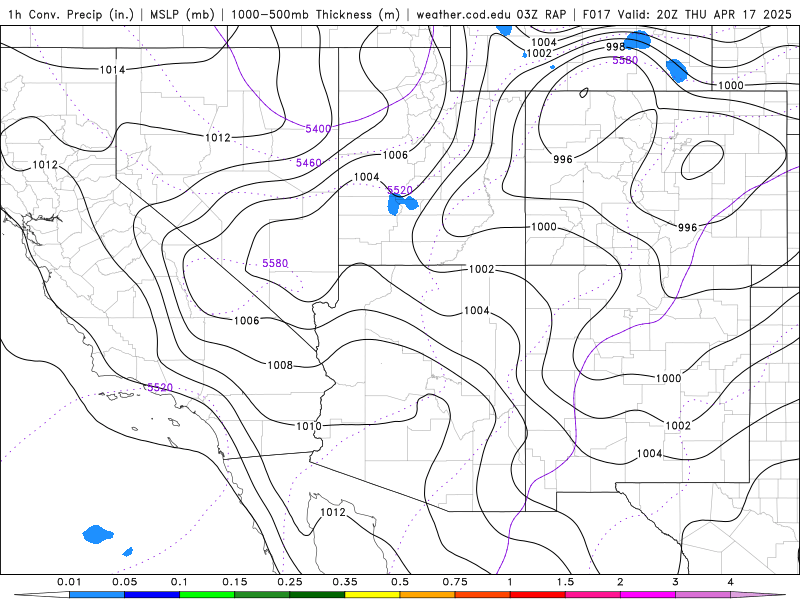Select the red 1 inch legend swatch
800x600 pixels.
coord(538,595)
